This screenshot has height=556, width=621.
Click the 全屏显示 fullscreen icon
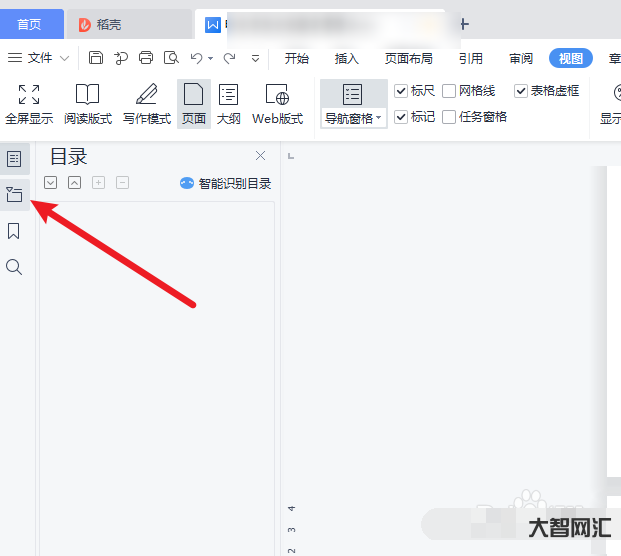pos(29,95)
